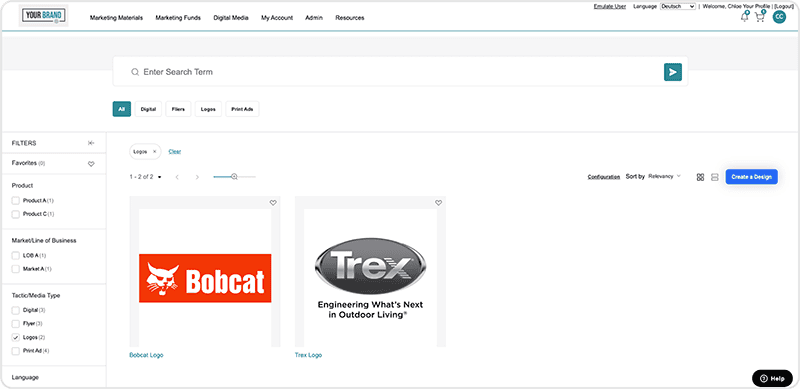This screenshot has height=389, width=800.
Task: Open the Language dropdown Deutsch
Action: pyautogui.click(x=678, y=6)
